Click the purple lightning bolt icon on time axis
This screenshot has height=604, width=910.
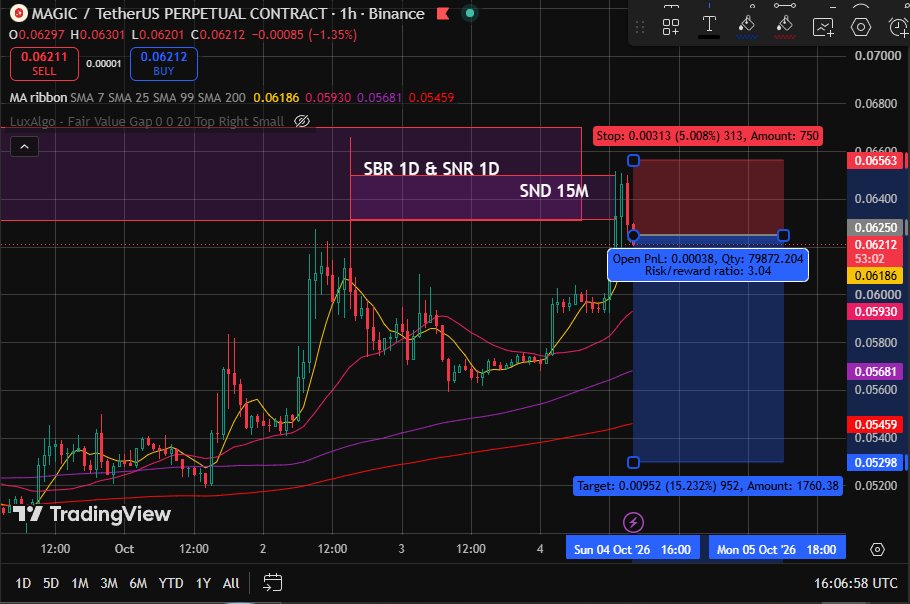[x=633, y=522]
